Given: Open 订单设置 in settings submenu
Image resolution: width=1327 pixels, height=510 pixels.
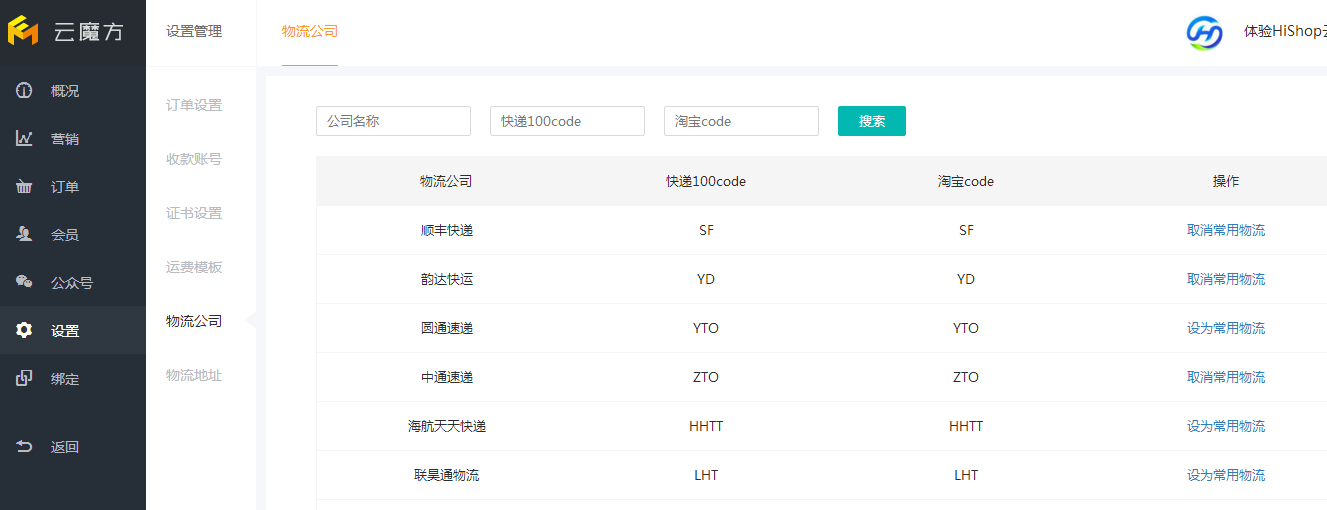Looking at the screenshot, I should tap(194, 105).
